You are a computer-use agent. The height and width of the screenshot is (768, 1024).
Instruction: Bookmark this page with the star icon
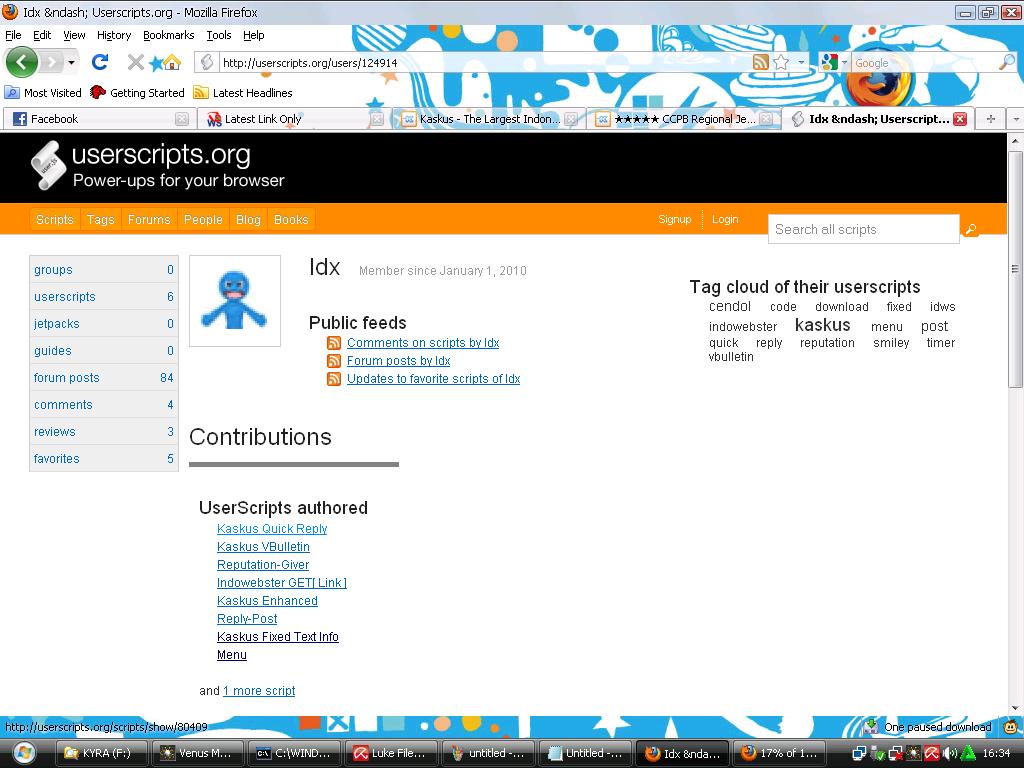click(781, 62)
